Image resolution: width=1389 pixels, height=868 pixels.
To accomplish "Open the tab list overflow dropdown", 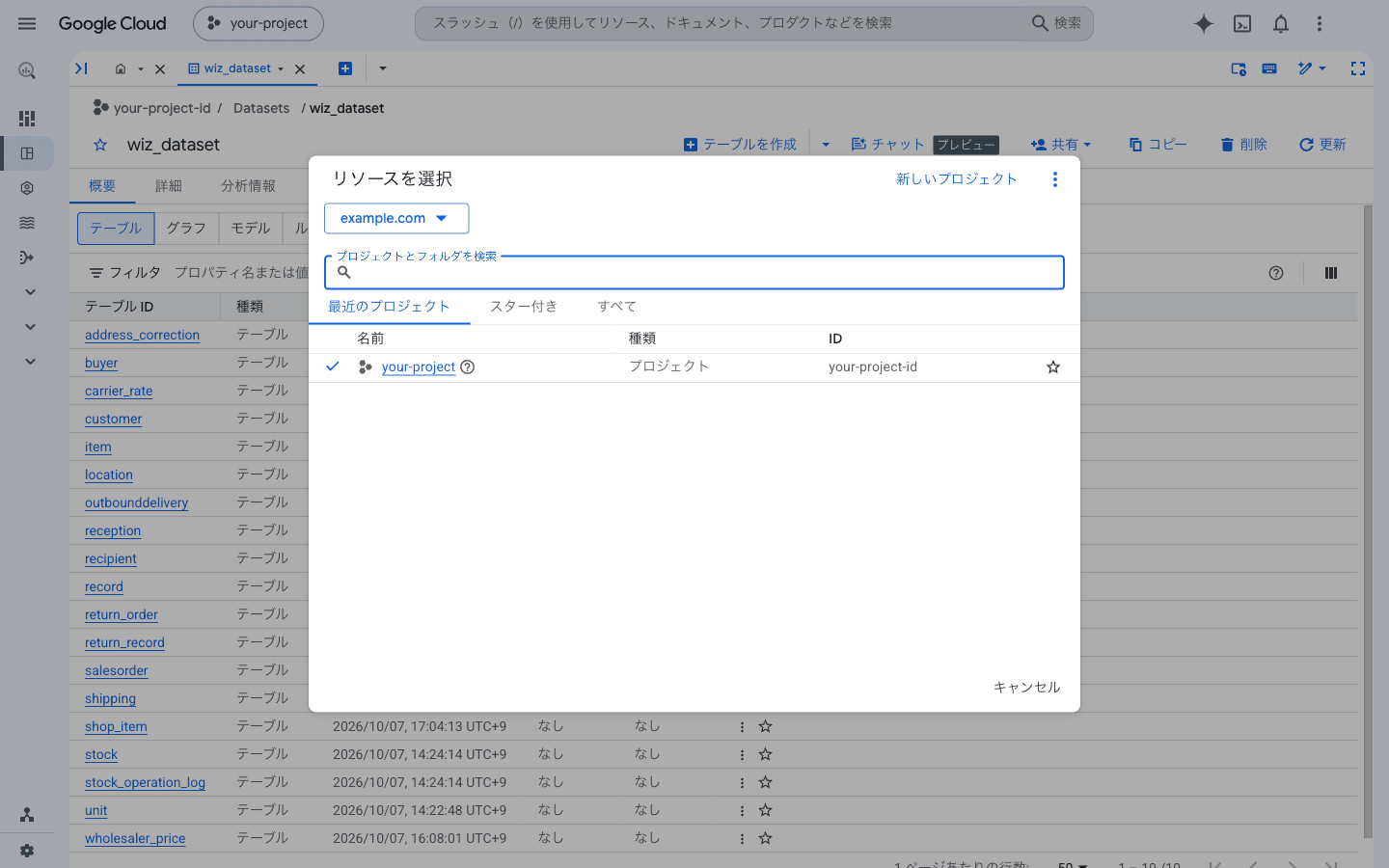I will [383, 68].
